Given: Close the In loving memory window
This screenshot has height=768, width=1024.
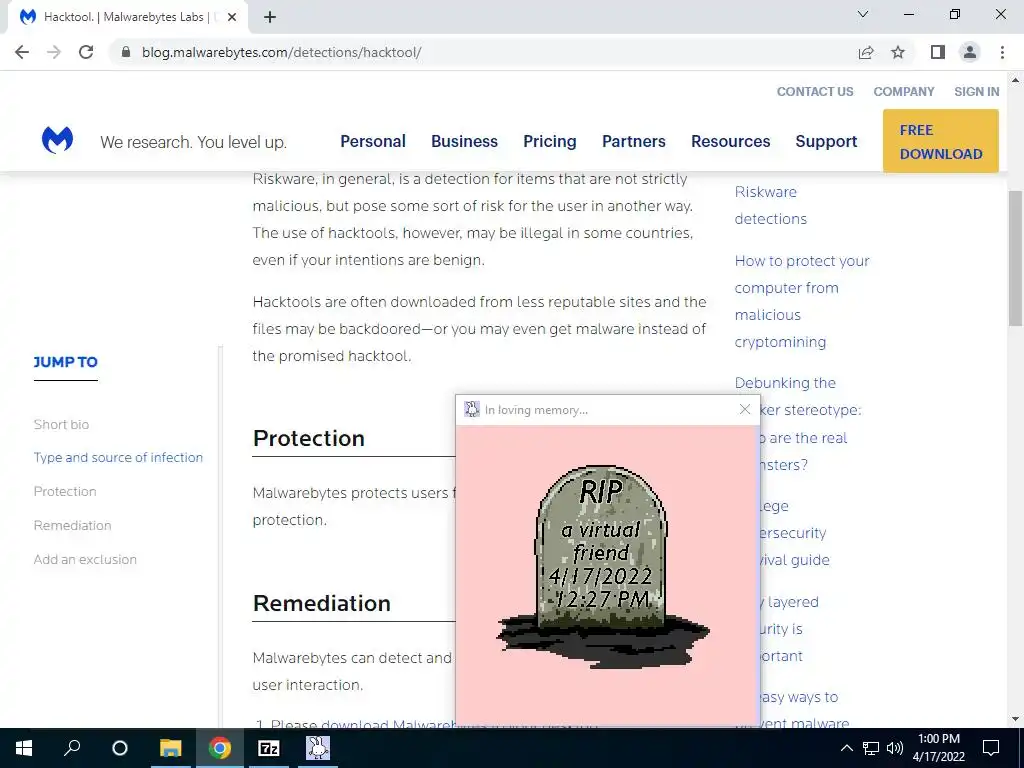Looking at the screenshot, I should (744, 409).
